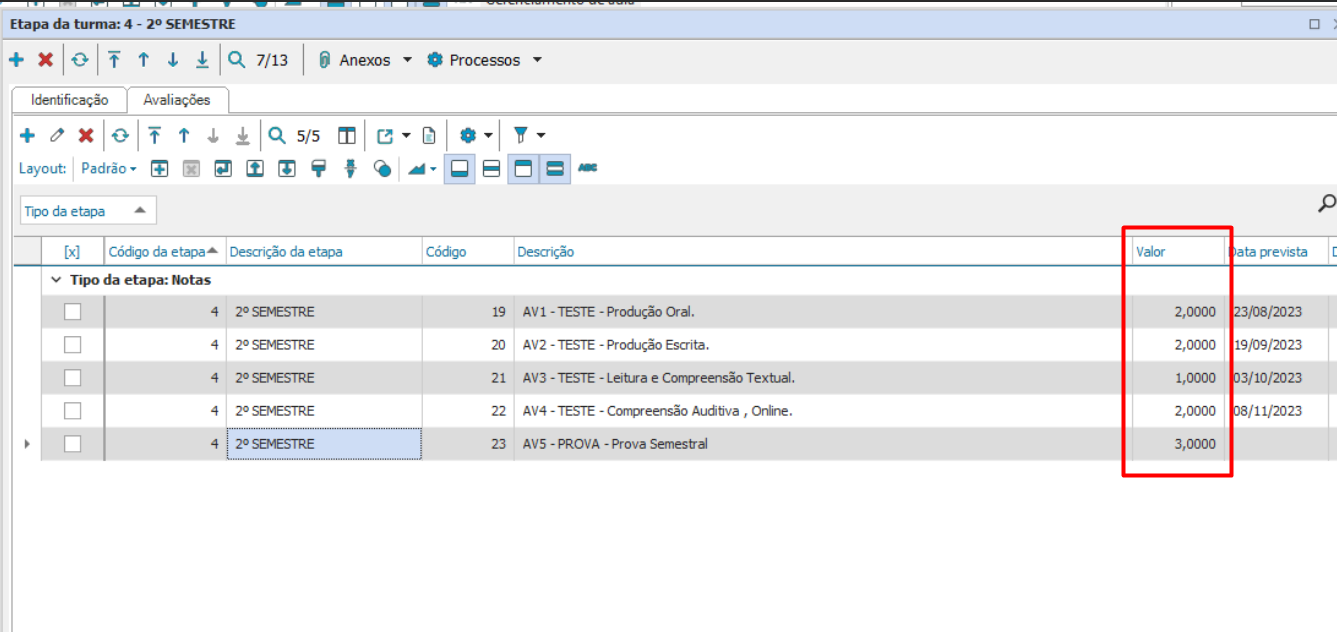Go to first record in top toolbar
The width and height of the screenshot is (1337, 632).
pyautogui.click(x=114, y=60)
